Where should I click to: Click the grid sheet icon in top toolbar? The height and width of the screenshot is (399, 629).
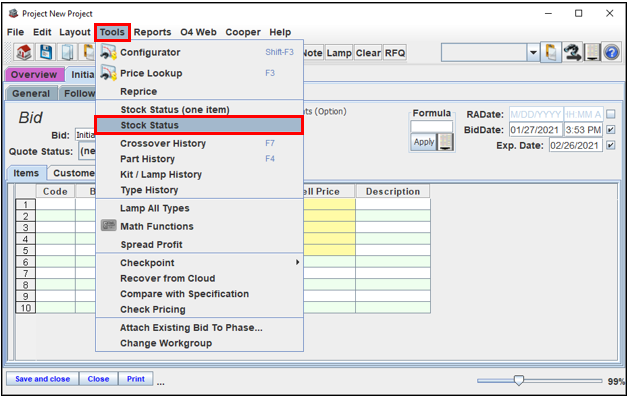(592, 53)
